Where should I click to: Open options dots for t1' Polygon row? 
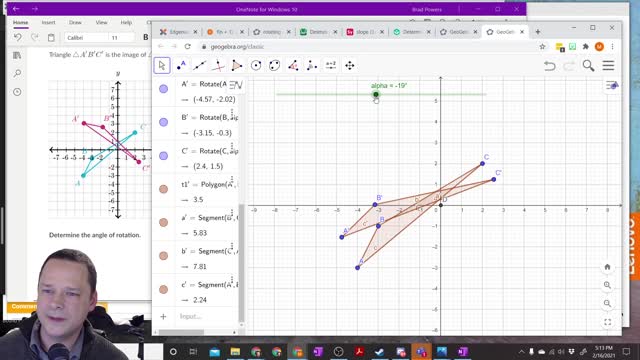(232, 180)
